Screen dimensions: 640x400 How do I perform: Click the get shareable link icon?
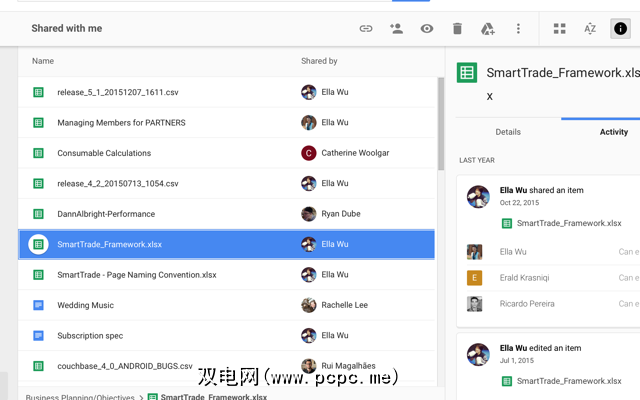coord(366,29)
